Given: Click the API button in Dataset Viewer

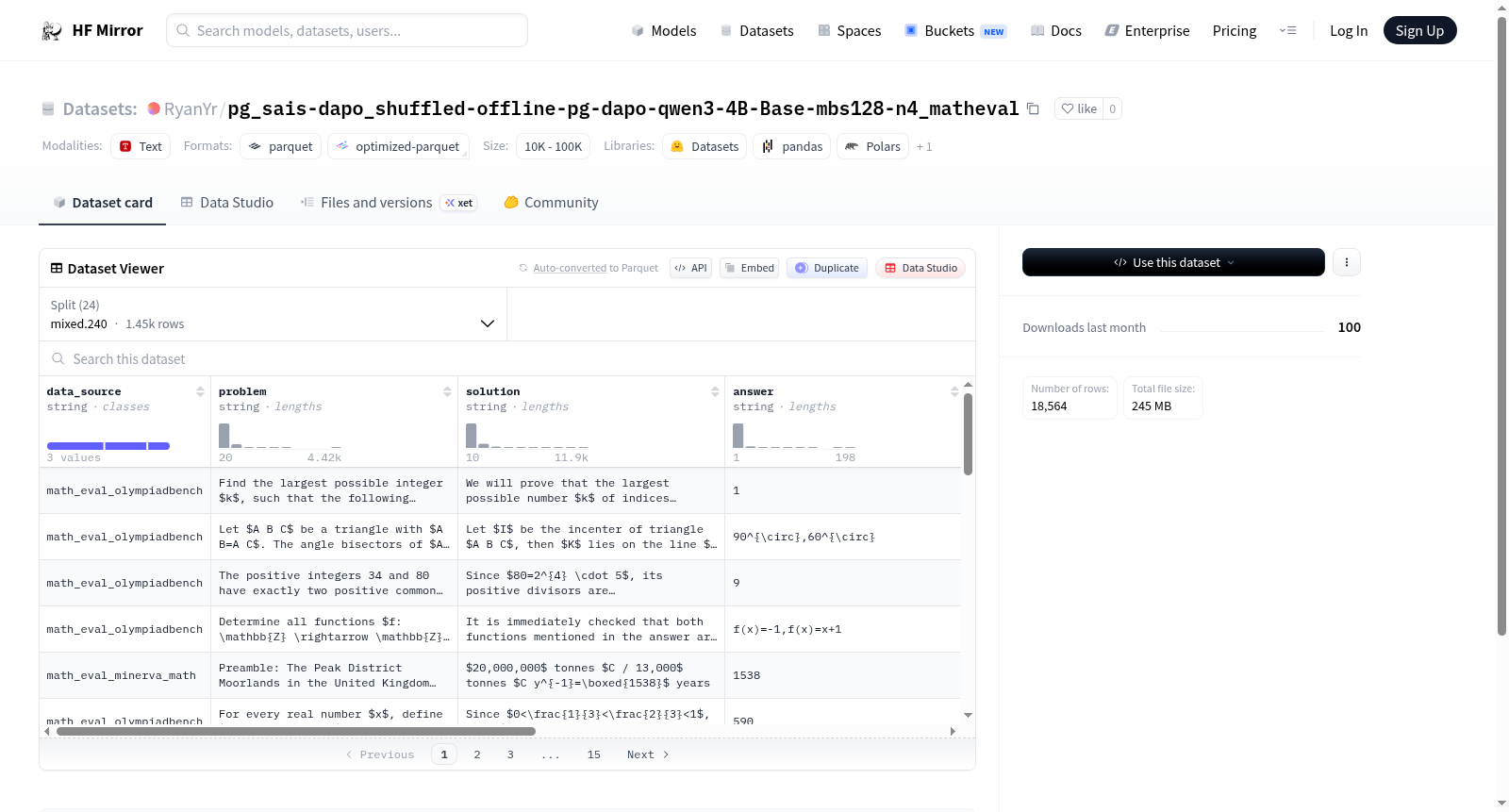Looking at the screenshot, I should pyautogui.click(x=690, y=268).
